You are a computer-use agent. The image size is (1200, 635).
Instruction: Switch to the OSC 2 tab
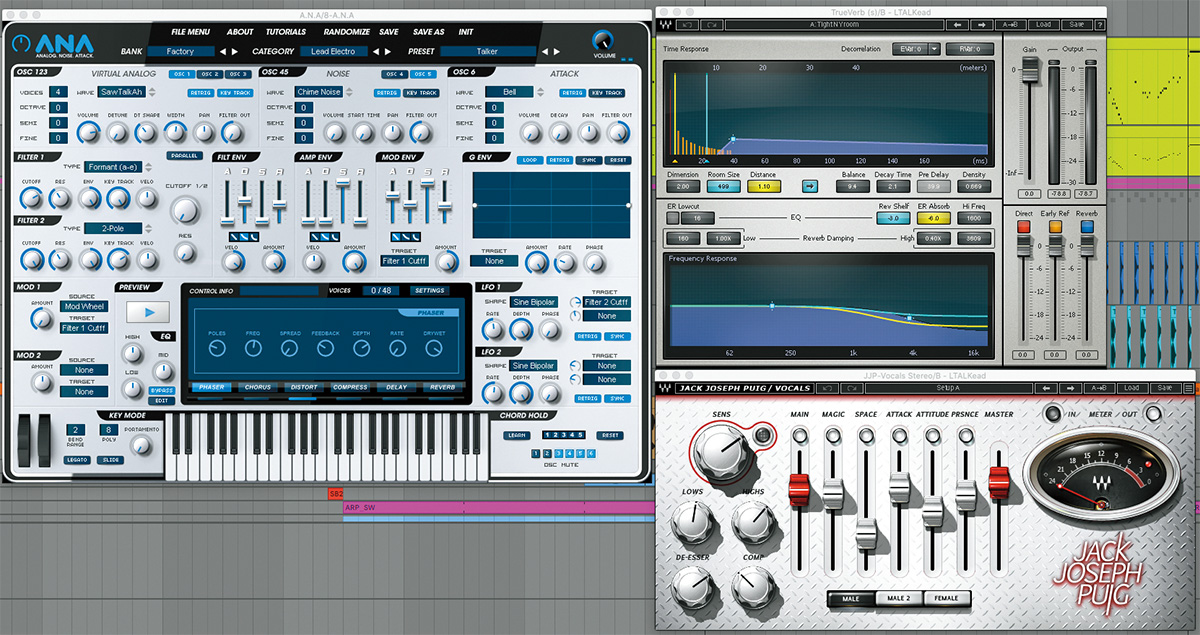click(208, 74)
